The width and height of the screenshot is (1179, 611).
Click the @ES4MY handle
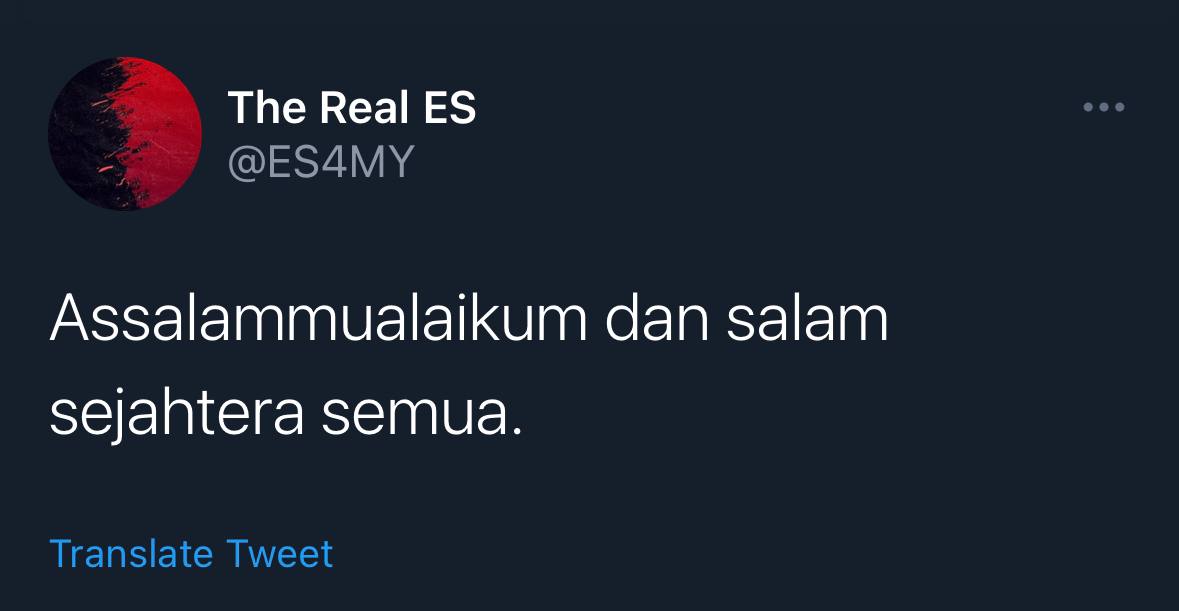tap(321, 162)
